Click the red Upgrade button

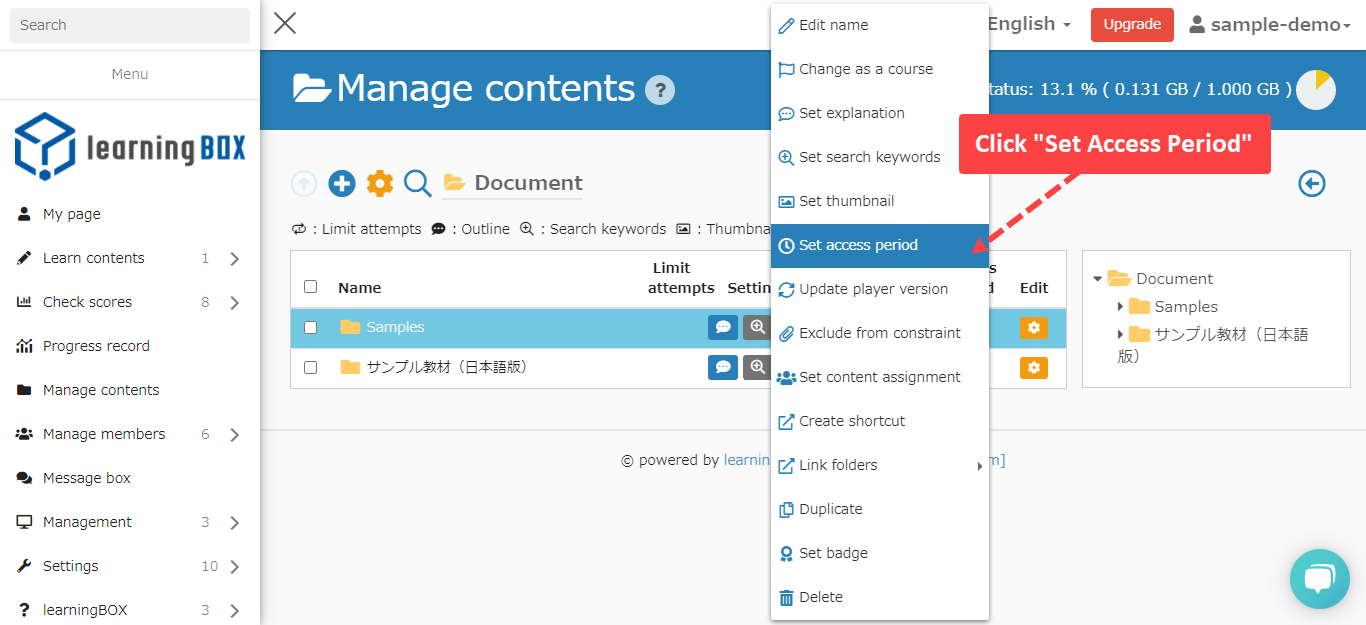1132,25
